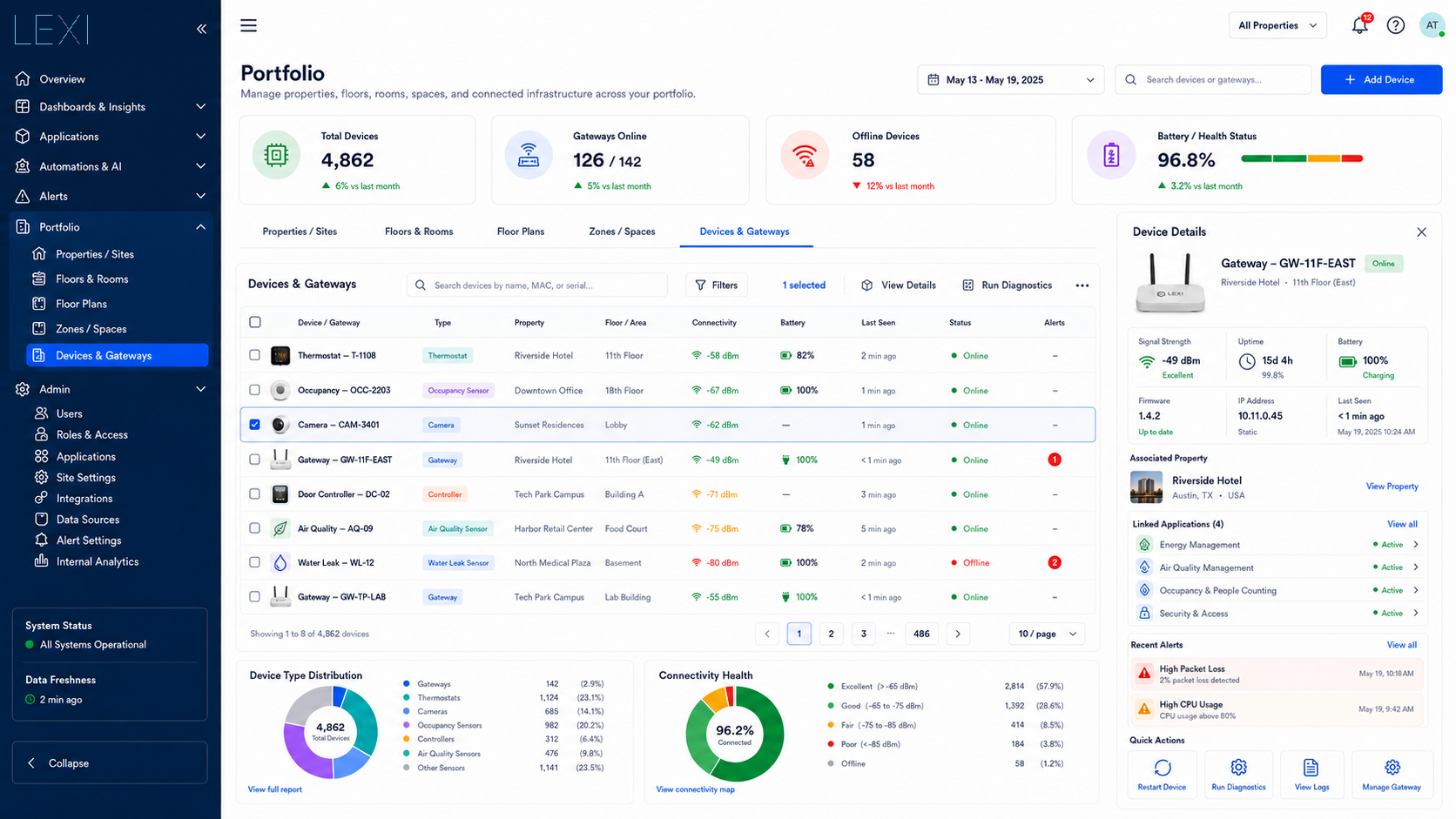Click Connectivity Health donut chart
The height and width of the screenshot is (819, 1456).
pyautogui.click(x=734, y=734)
